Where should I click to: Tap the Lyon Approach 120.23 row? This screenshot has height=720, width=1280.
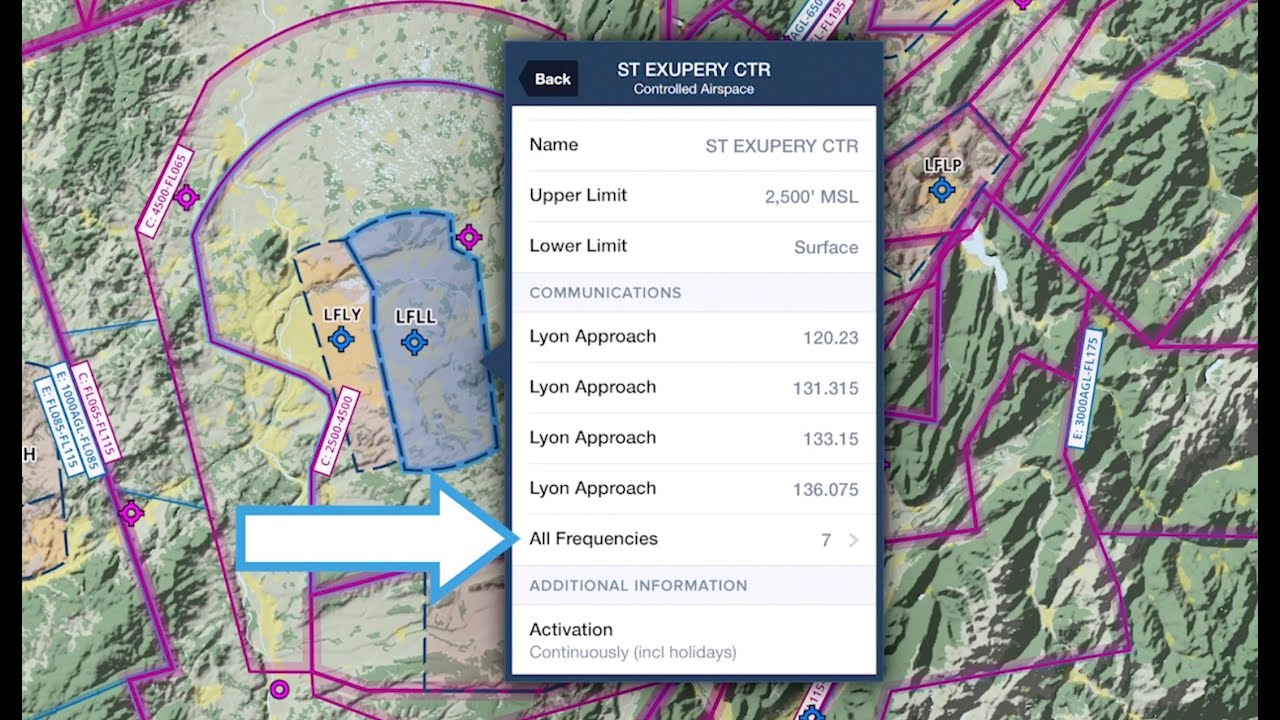click(x=694, y=337)
